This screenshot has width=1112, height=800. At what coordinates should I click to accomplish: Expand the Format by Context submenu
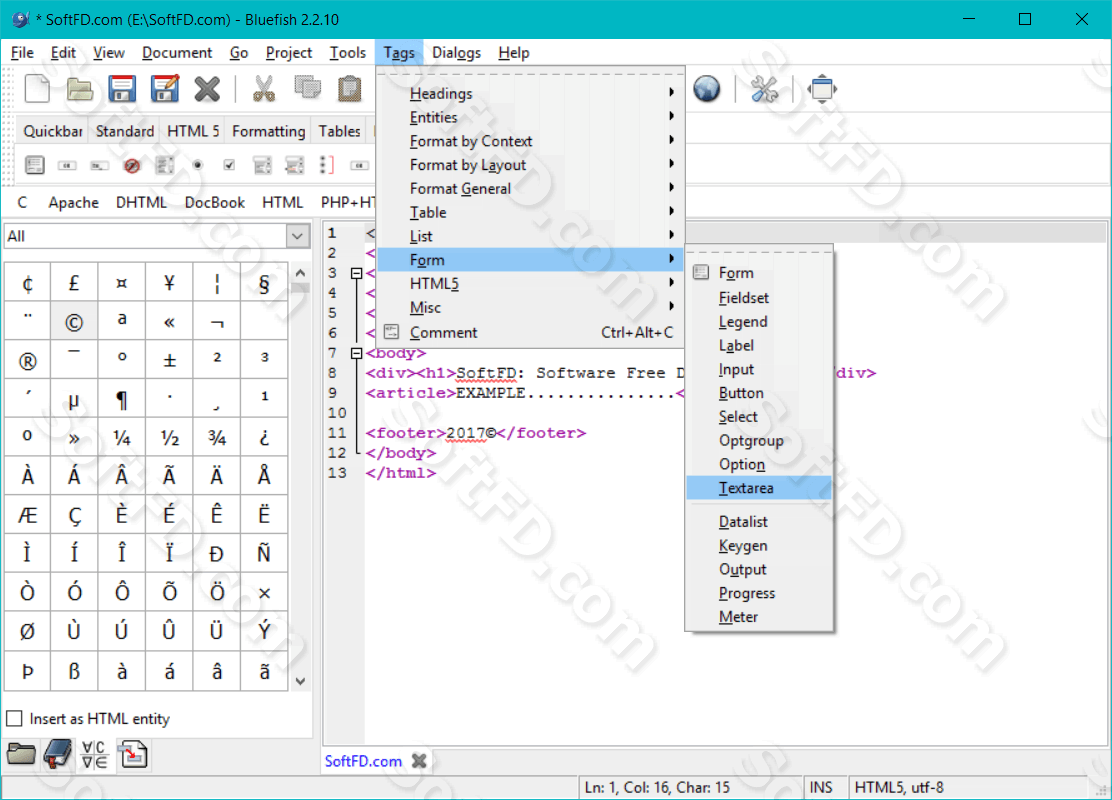[x=530, y=141]
